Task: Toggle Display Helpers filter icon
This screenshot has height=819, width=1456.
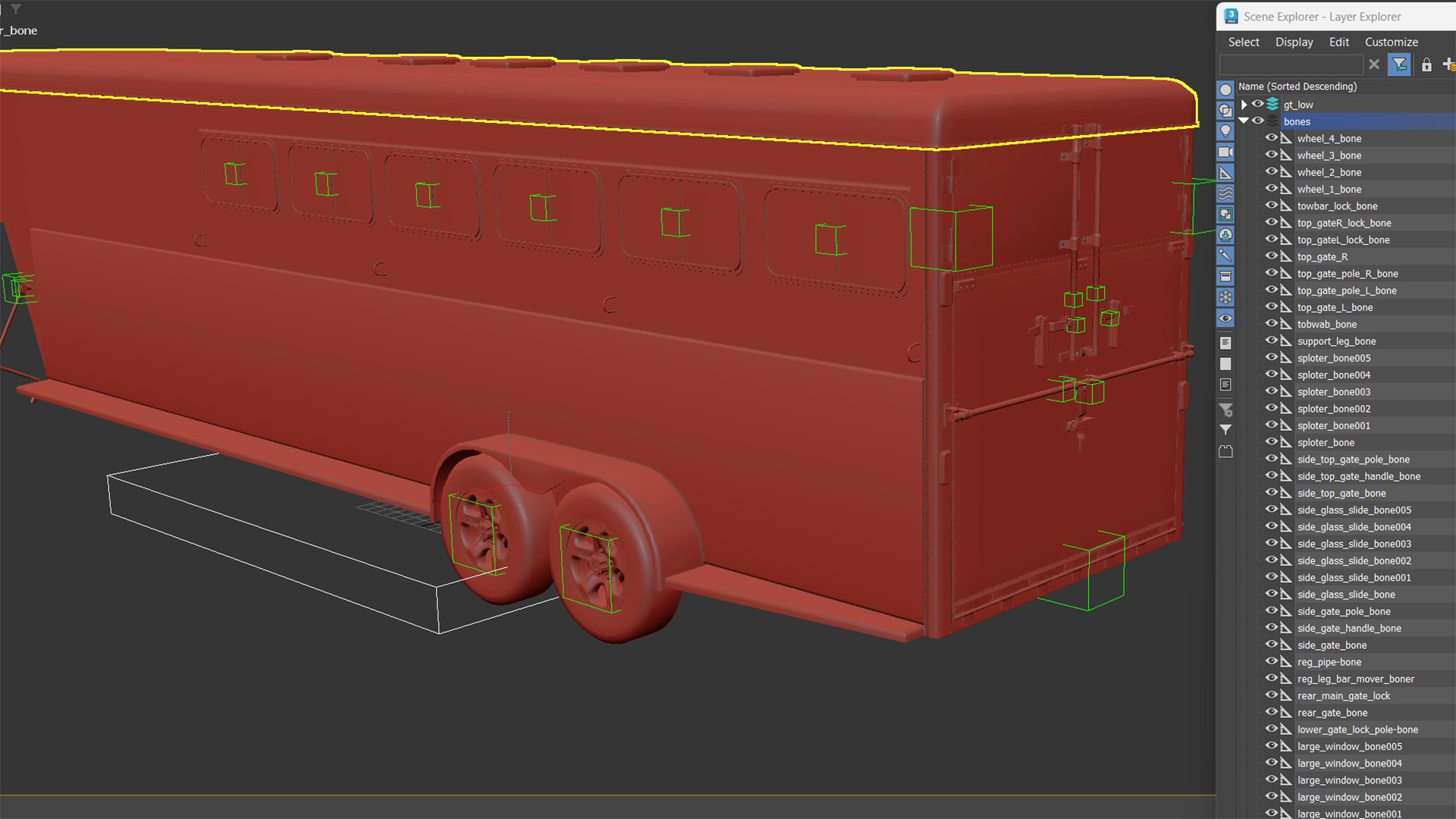Action: (1225, 173)
